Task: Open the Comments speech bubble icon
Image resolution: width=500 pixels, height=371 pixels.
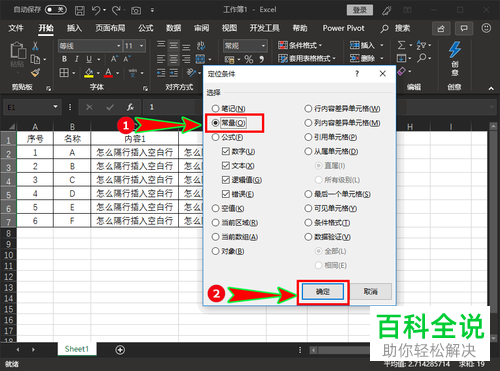Action: [x=464, y=29]
